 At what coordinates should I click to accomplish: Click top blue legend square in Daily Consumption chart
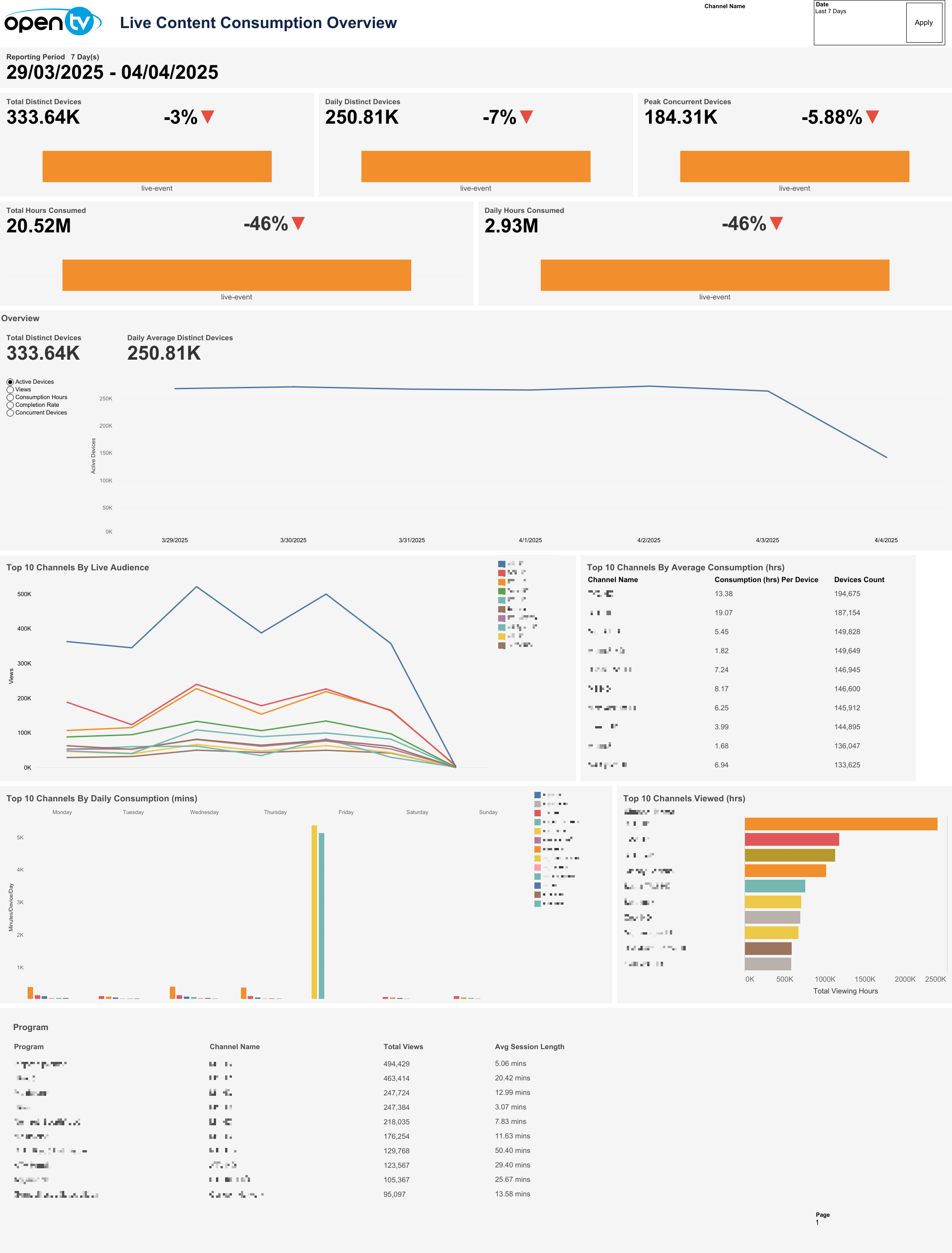pos(537,795)
